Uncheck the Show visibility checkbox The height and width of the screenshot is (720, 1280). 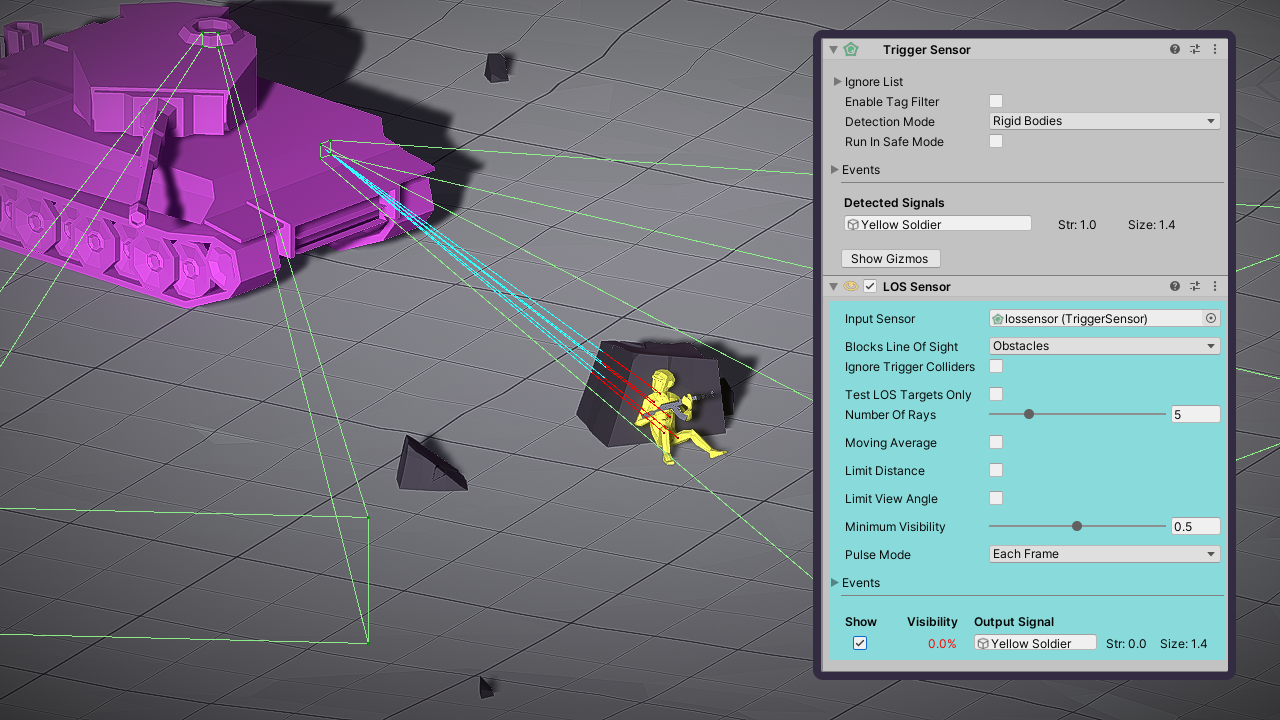(x=860, y=643)
